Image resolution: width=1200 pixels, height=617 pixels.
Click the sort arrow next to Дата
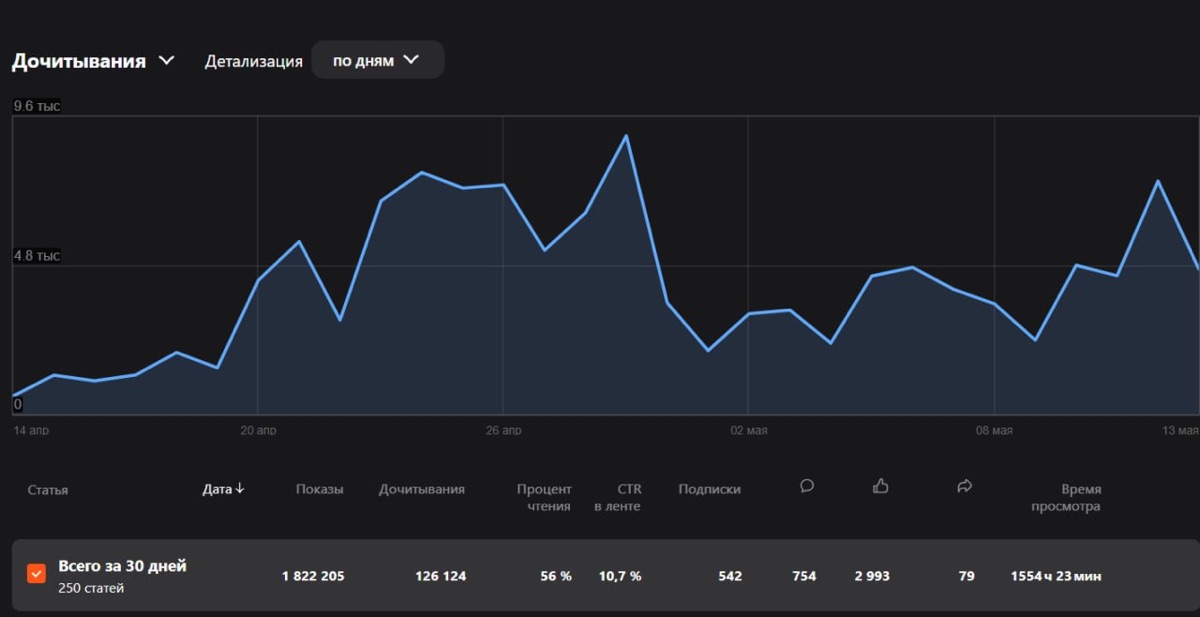click(240, 489)
